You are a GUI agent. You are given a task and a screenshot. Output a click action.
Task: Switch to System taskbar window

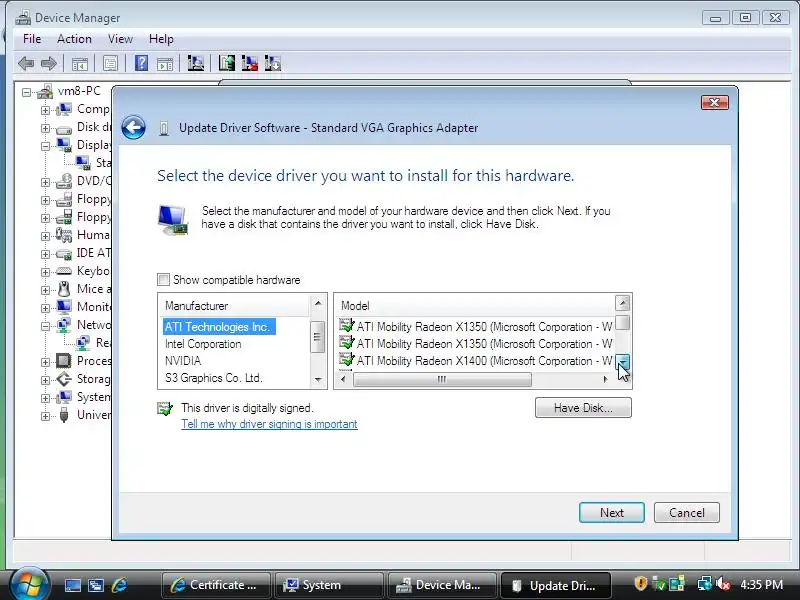coord(329,585)
